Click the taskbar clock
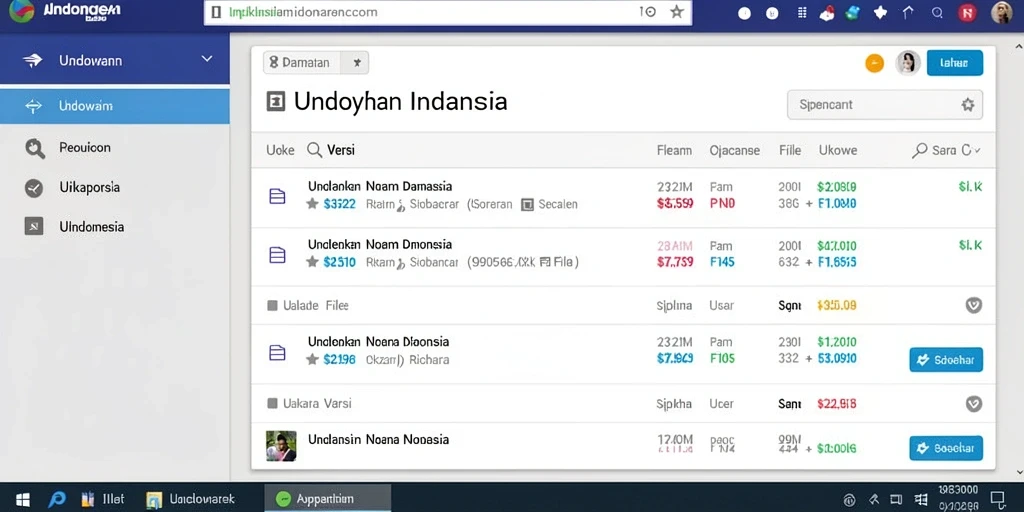The height and width of the screenshot is (512, 1024). pos(958,498)
